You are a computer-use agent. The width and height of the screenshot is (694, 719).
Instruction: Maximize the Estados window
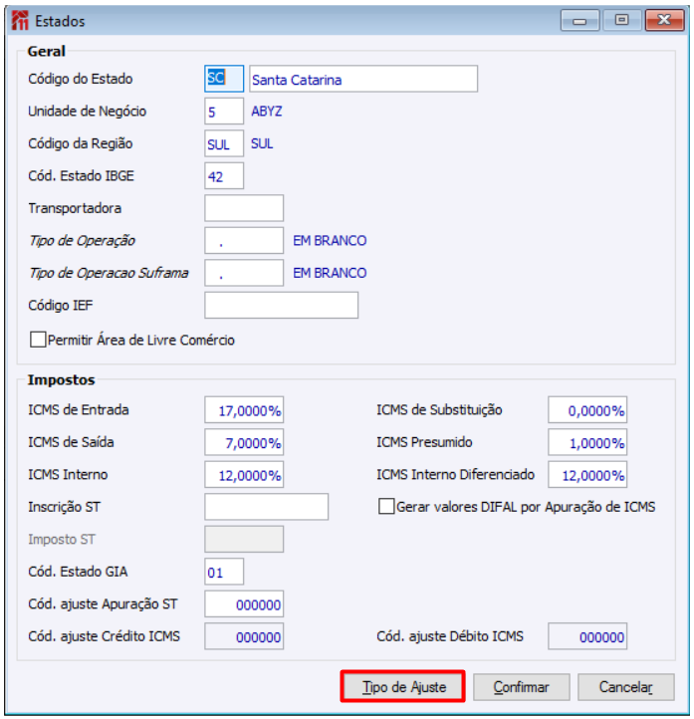click(x=622, y=20)
